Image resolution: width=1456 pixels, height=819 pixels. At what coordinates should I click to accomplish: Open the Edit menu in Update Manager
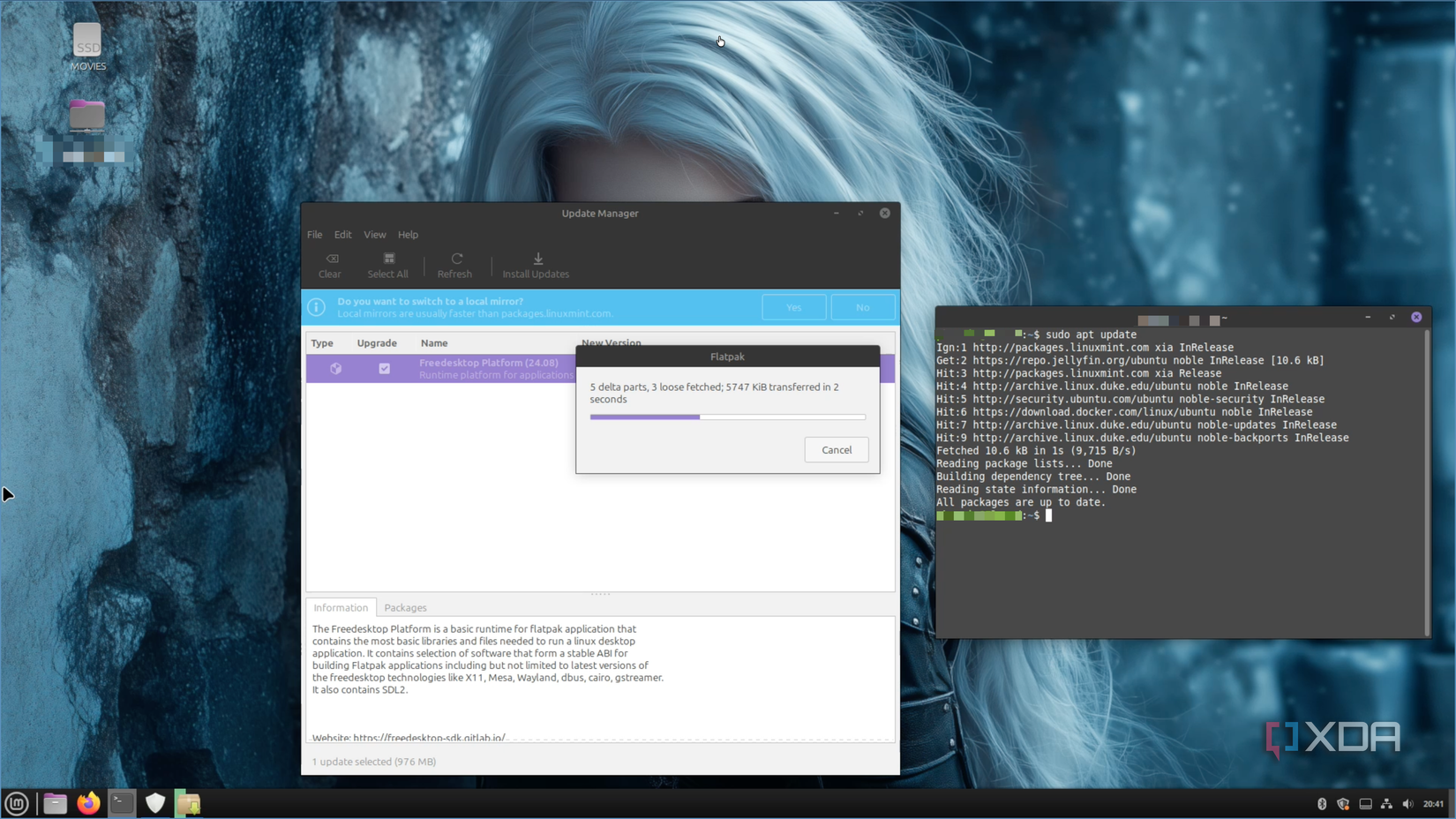tap(342, 234)
